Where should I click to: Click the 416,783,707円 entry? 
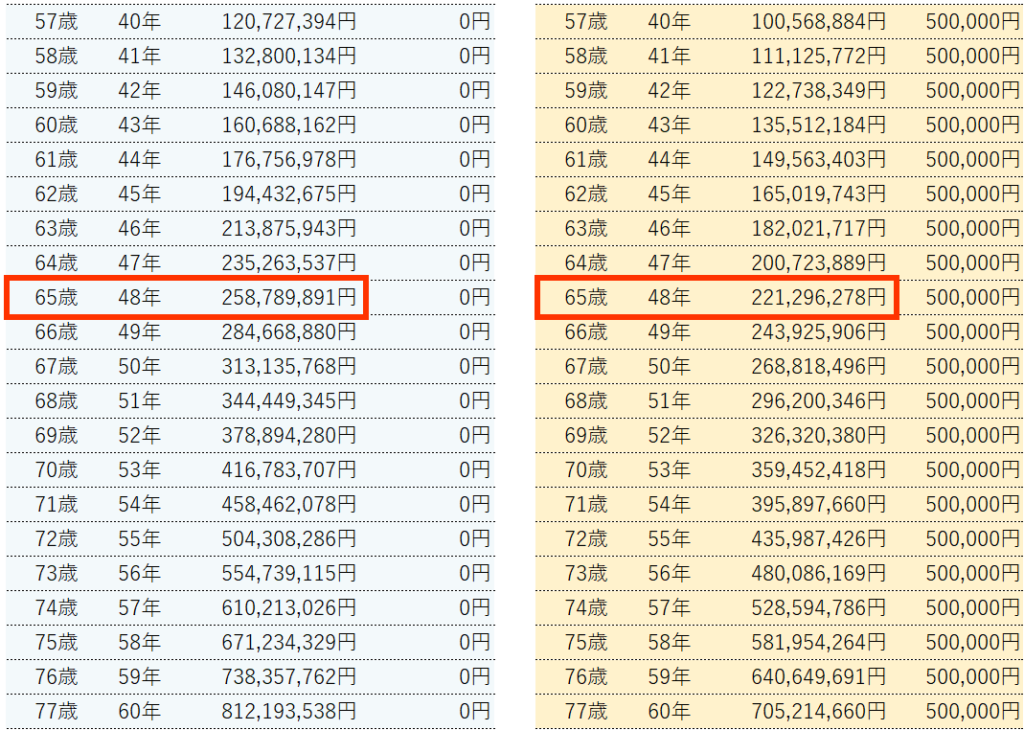(288, 470)
